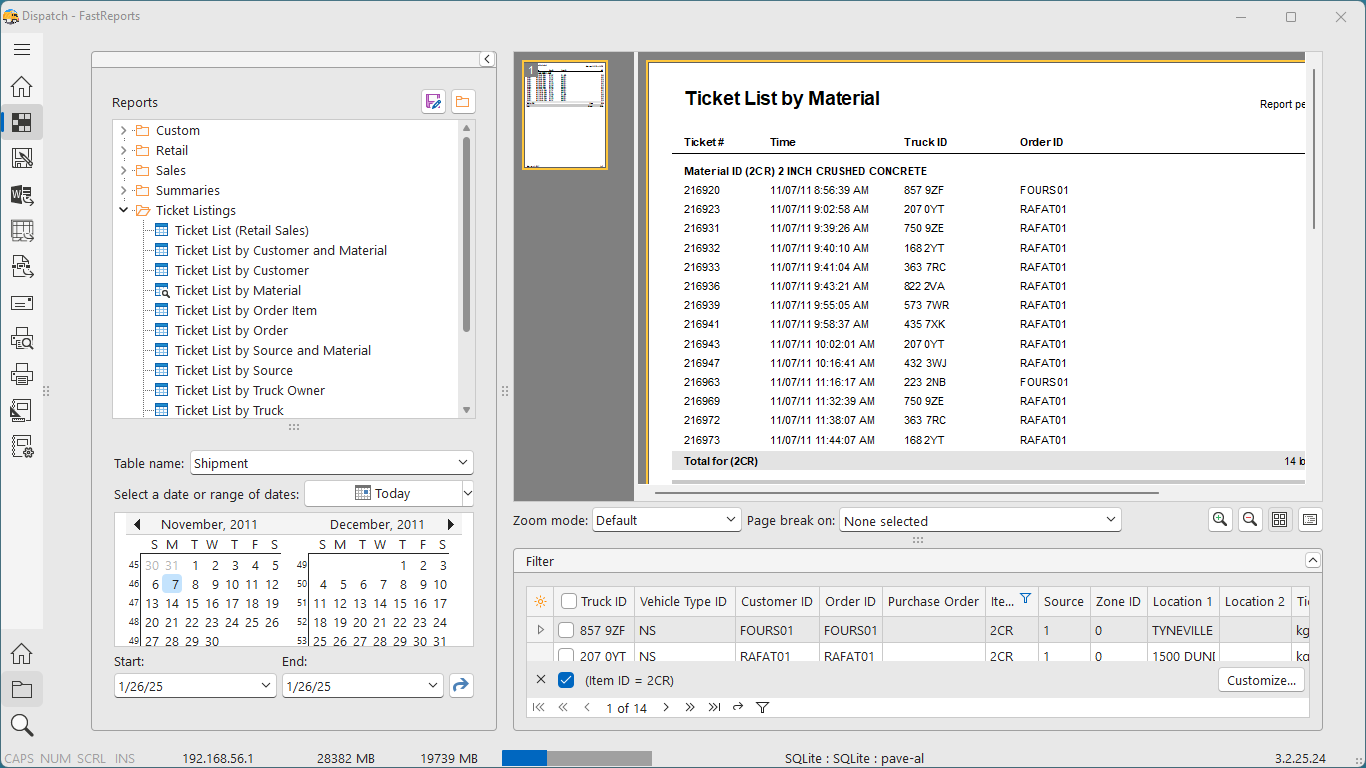Viewport: 1366px width, 768px height.
Task: Select Ticket List by Truck Owner report
Action: (249, 390)
